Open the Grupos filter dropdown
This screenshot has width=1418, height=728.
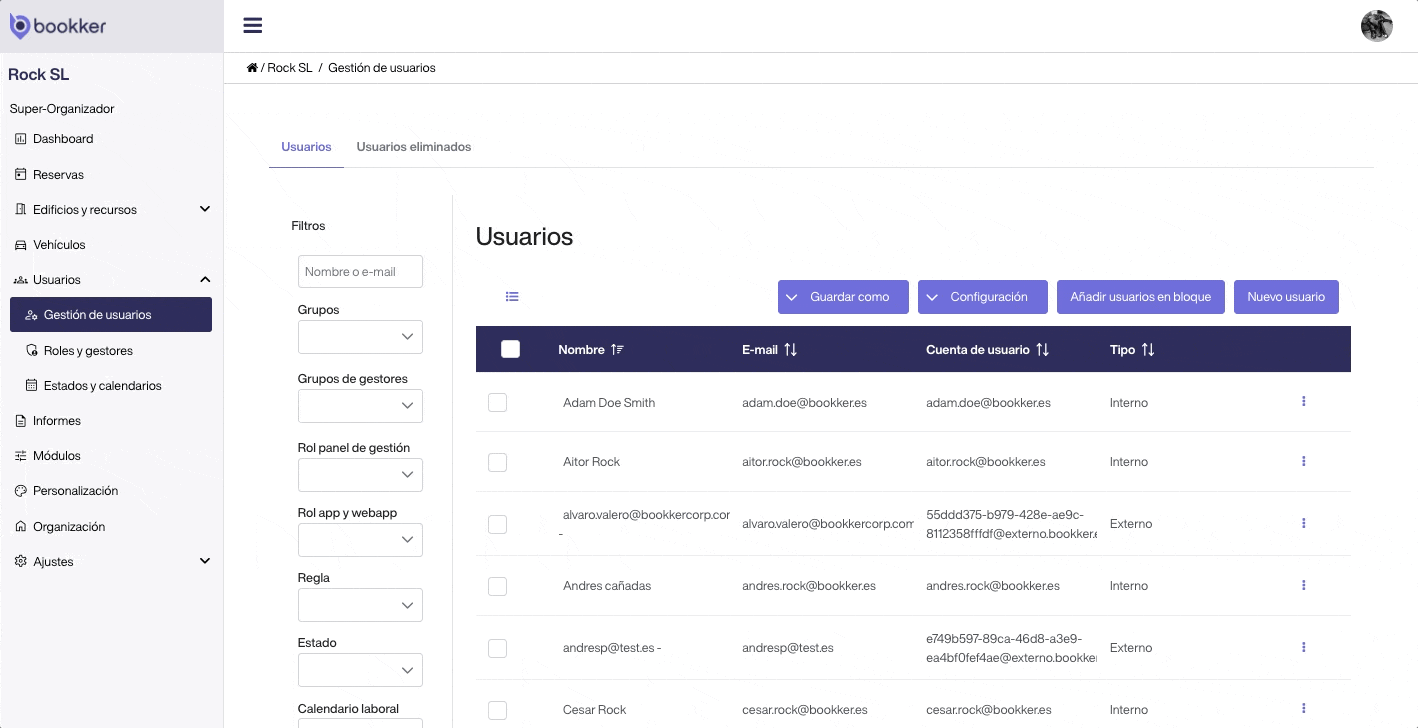tap(360, 337)
